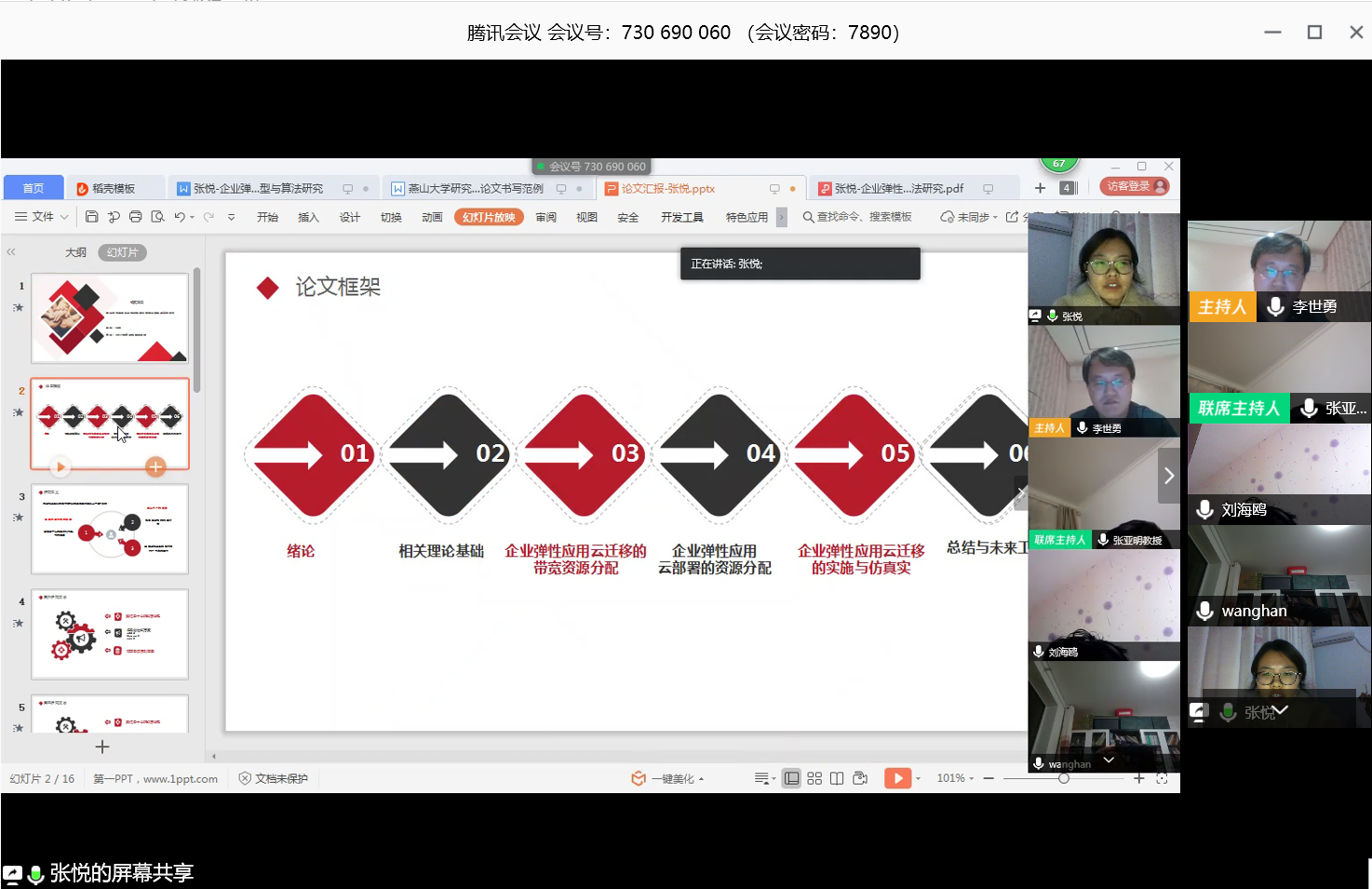Click the Undo arrow icon
Viewport: 1372px width, 889px height.
[x=179, y=217]
